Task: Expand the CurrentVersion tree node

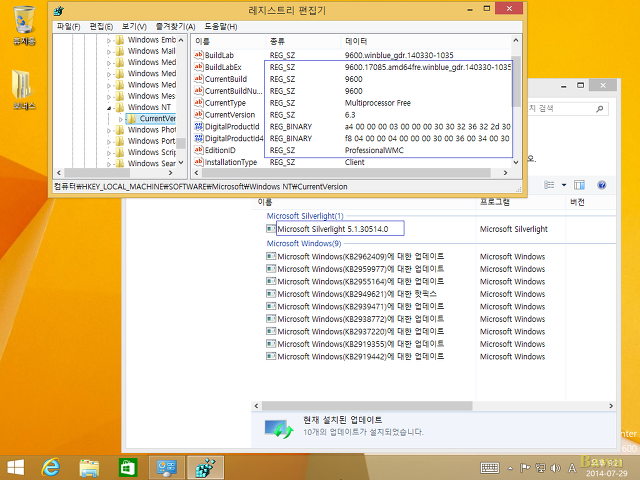Action: 121,119
